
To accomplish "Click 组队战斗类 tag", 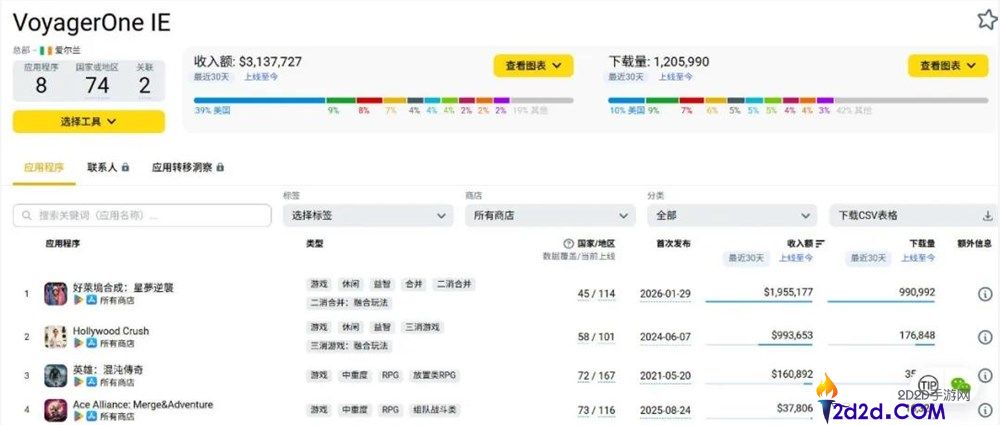I will (x=434, y=410).
